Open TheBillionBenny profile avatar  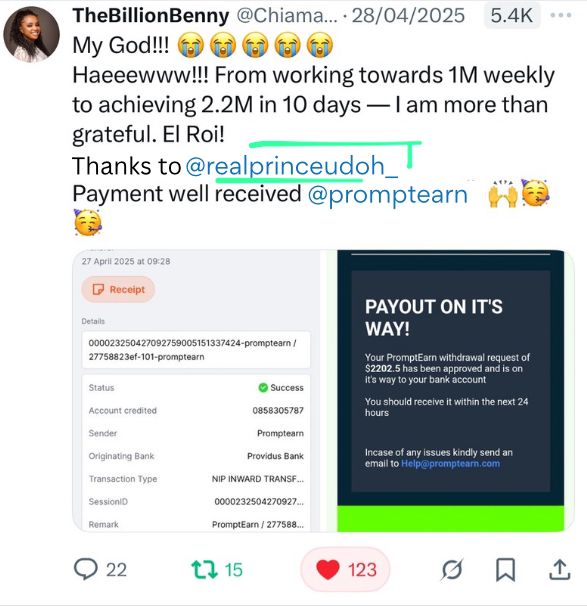click(x=32, y=34)
